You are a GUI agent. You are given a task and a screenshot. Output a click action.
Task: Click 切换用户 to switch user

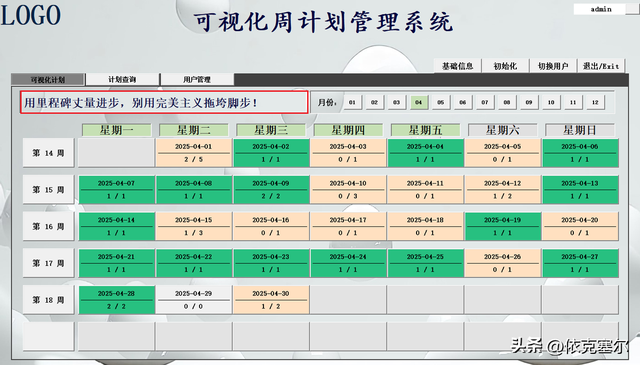553,66
